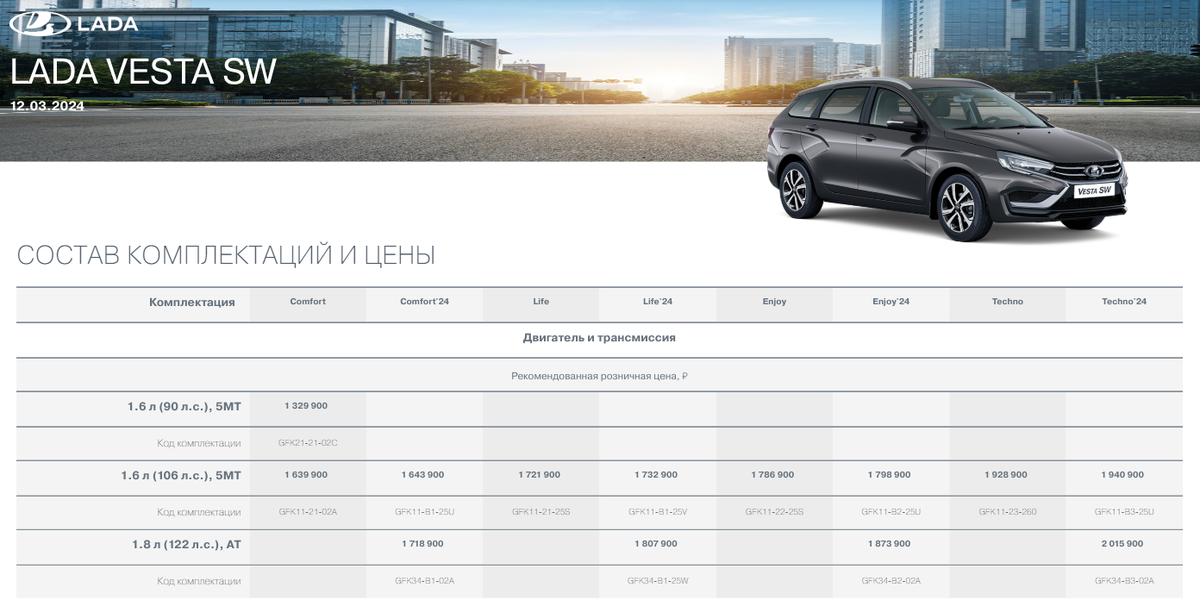Click the price 1 786 900
The image size is (1200, 600).
(x=773, y=475)
